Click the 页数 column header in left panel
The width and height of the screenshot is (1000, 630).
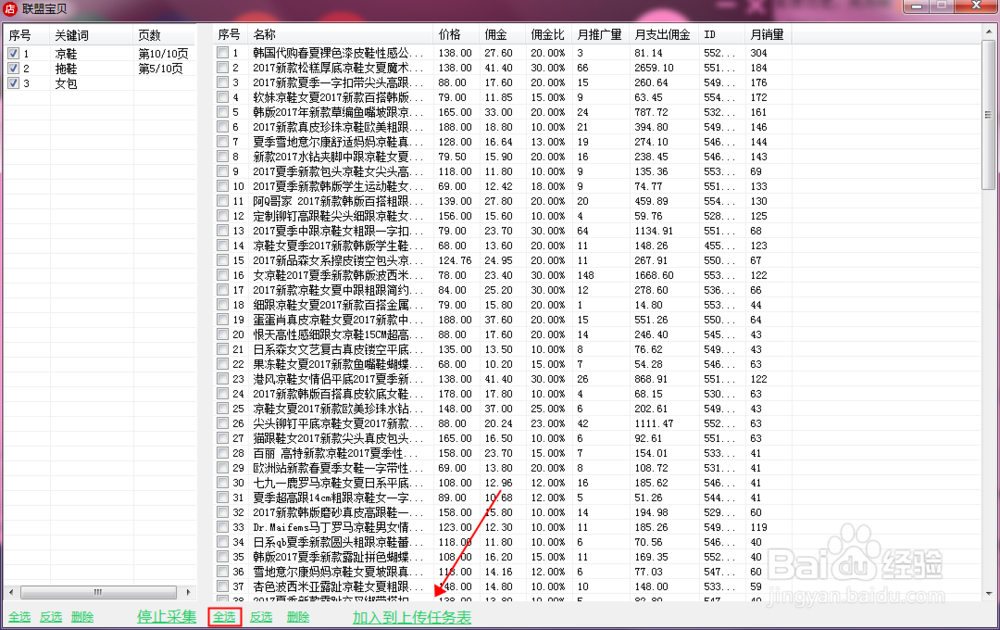point(165,36)
